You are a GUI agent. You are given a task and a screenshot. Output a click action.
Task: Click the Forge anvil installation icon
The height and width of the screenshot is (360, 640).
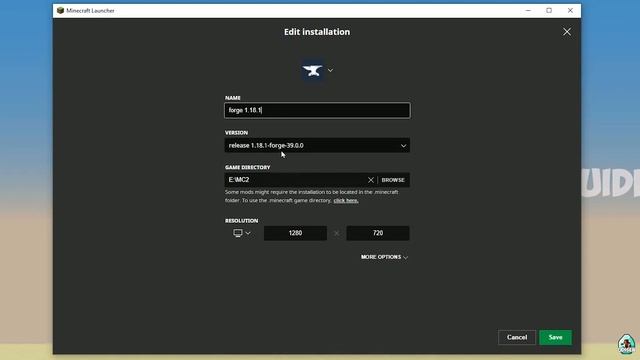coord(313,71)
